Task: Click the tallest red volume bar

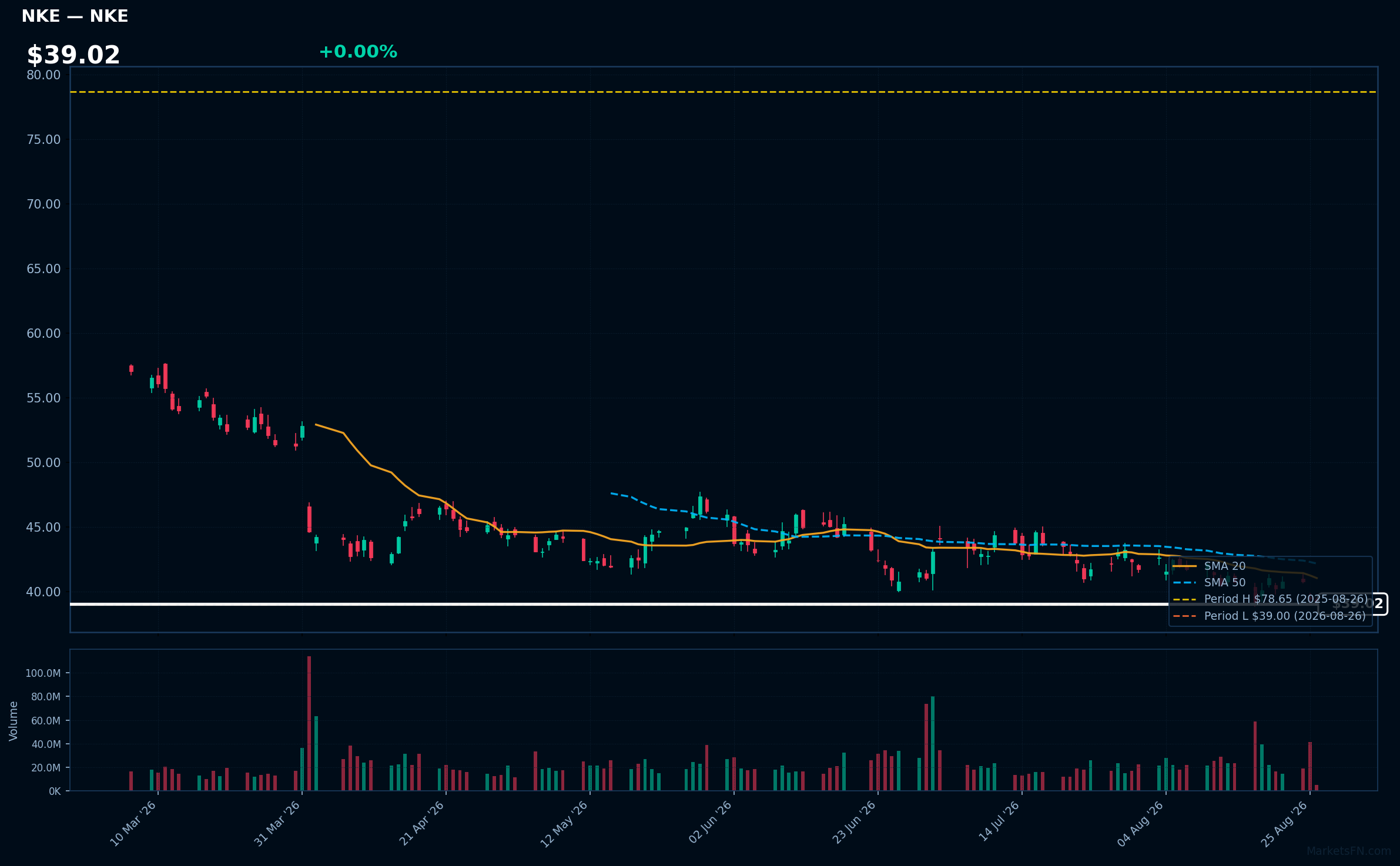Action: click(309, 723)
